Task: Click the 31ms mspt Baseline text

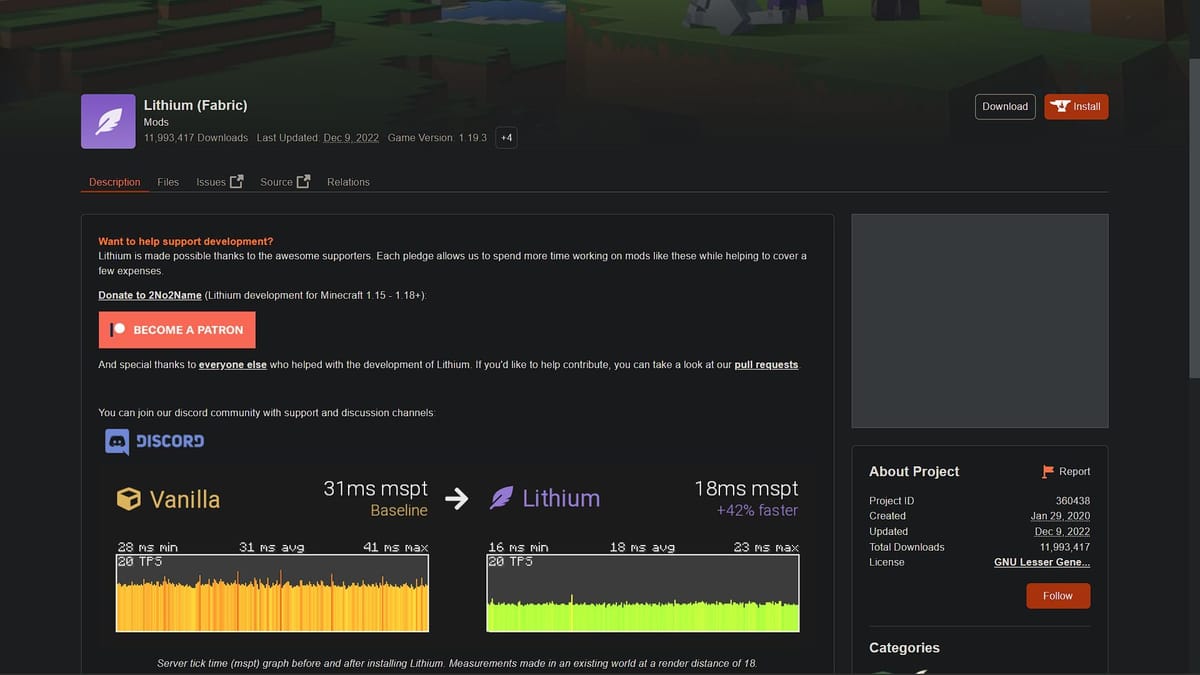Action: click(375, 498)
